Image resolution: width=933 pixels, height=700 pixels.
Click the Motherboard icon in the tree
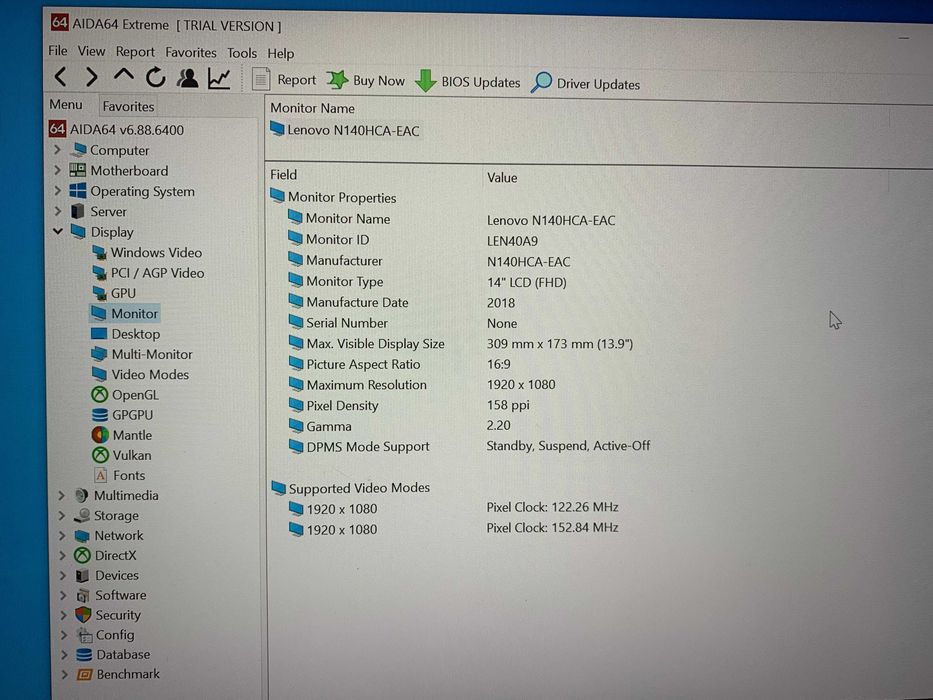click(x=77, y=170)
